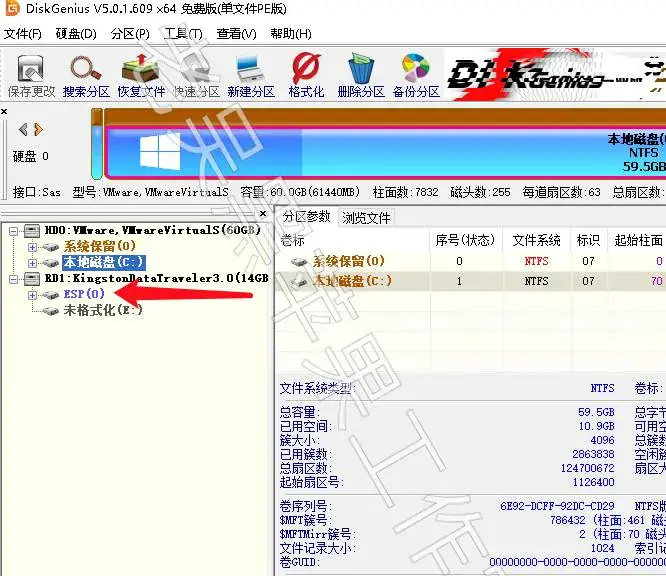The image size is (666, 576).
Task: Select 系统保留(0) in the tree
Action: point(99,246)
